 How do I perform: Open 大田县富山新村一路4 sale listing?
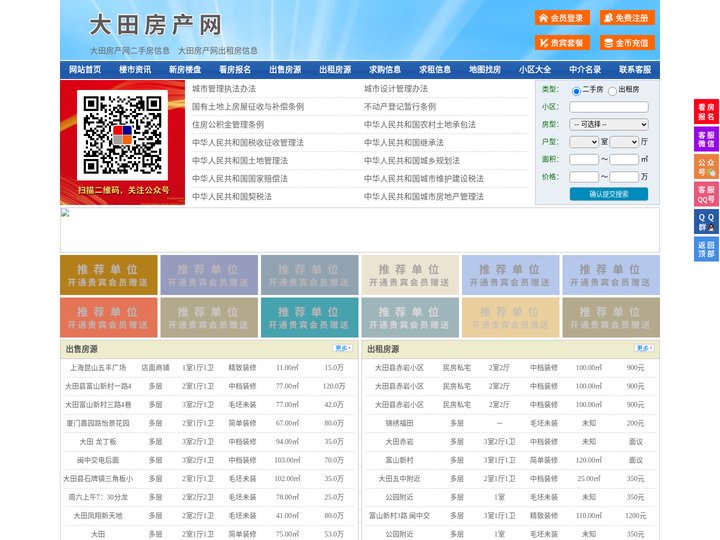click(98, 386)
